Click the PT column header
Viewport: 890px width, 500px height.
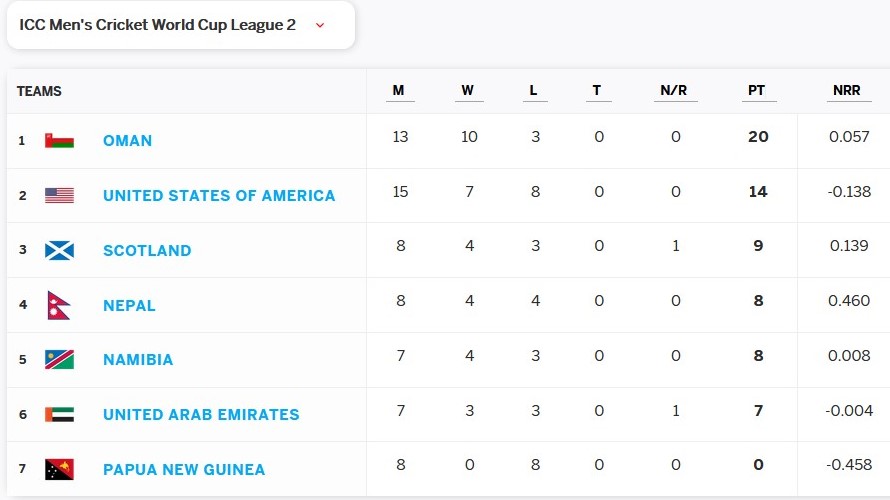point(756,91)
